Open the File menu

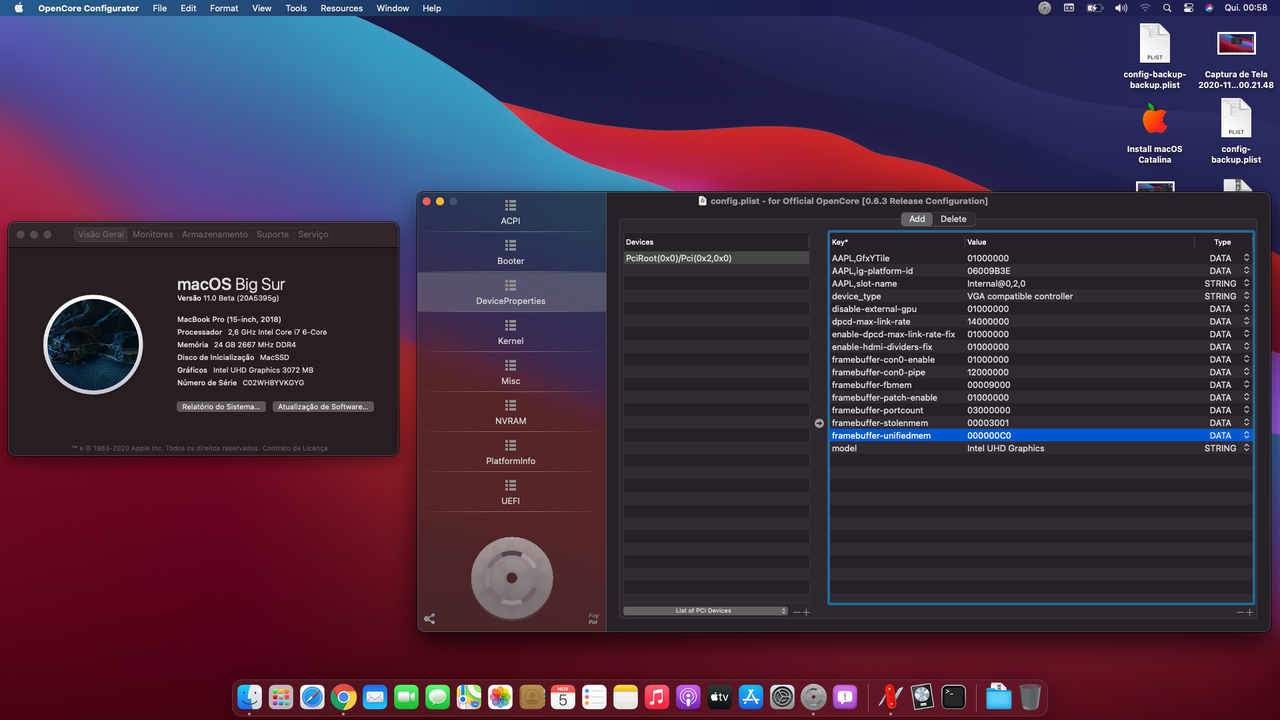click(160, 8)
